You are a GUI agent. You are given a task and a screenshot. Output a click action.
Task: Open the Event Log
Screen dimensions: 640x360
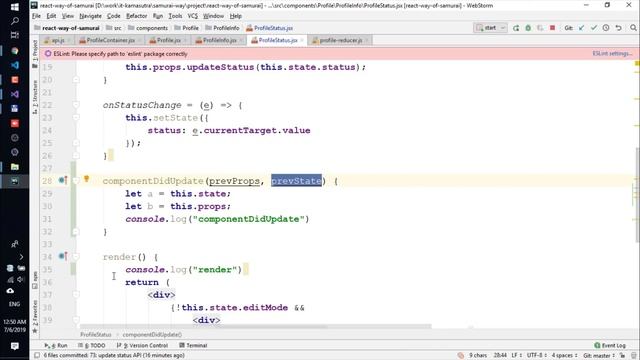click(610, 345)
